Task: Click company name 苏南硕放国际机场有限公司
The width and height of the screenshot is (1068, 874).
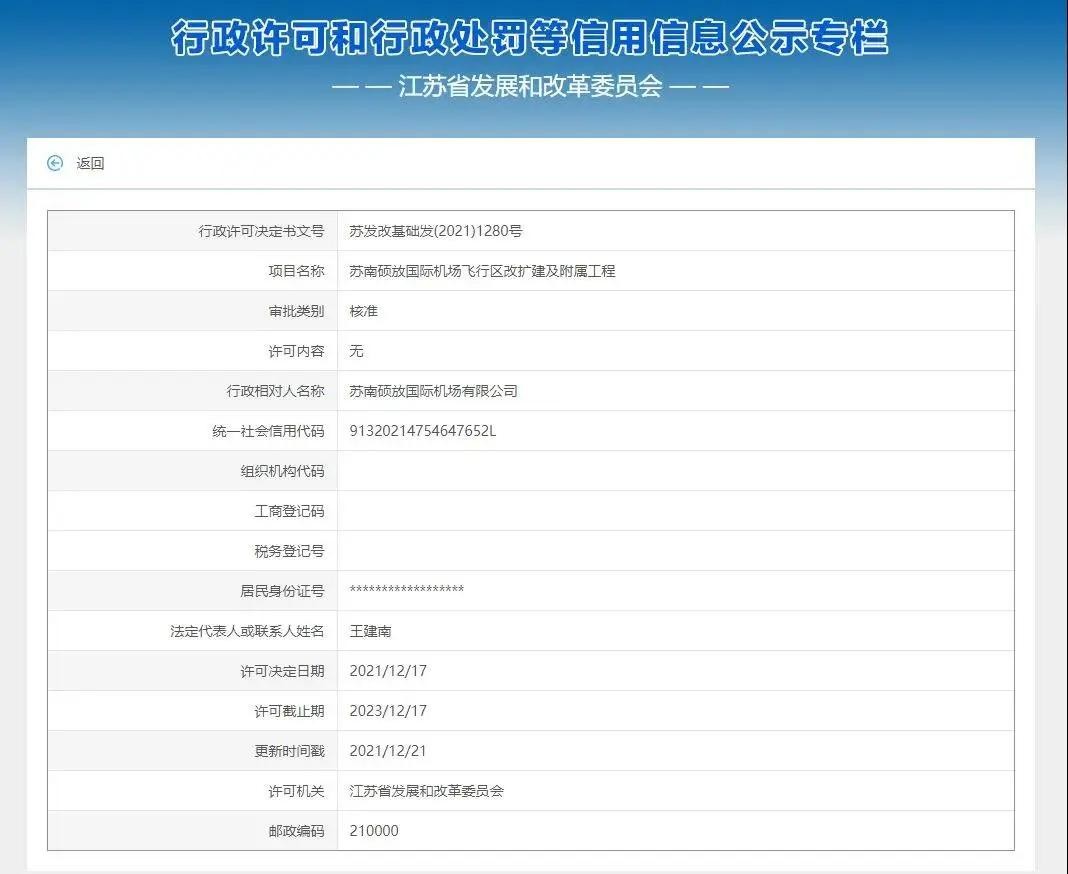Action: [433, 391]
